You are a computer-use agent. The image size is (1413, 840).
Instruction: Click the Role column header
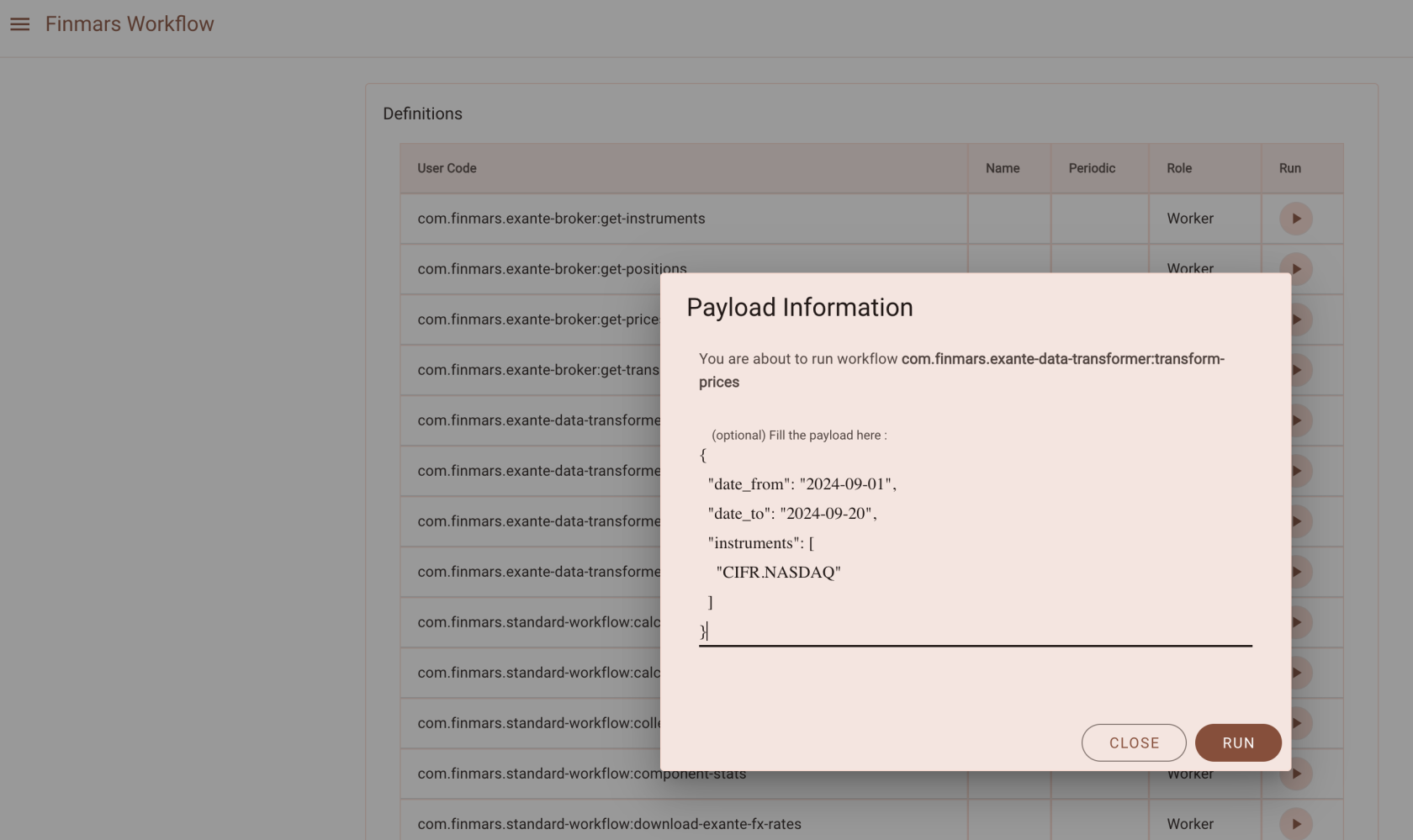(x=1178, y=168)
